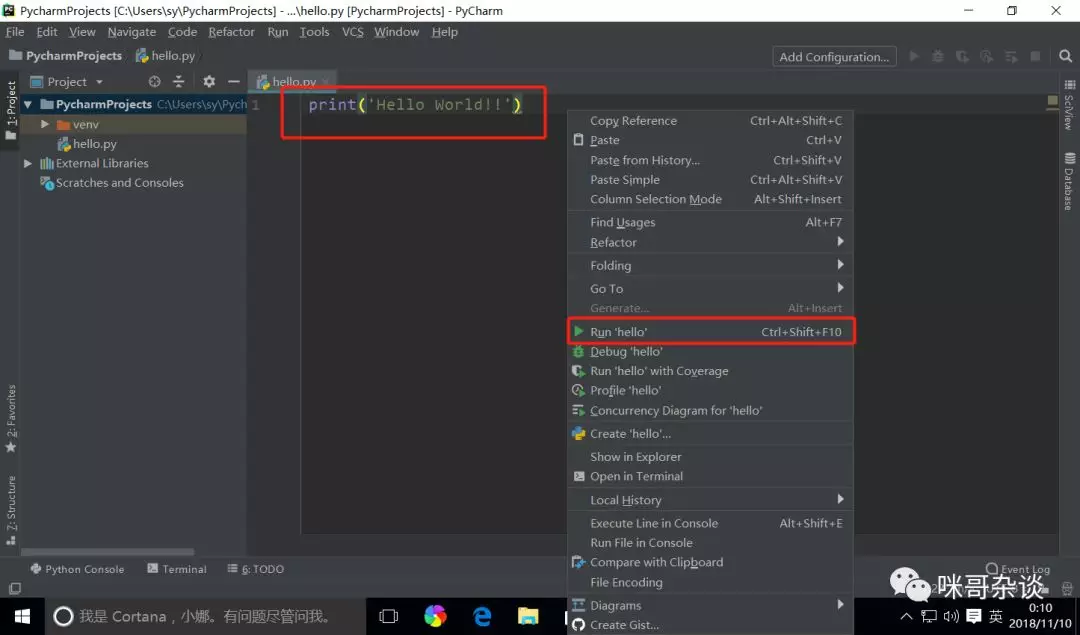Click the collapse all icon in Project panel
Screen dimensions: 1080x635
pos(179,81)
